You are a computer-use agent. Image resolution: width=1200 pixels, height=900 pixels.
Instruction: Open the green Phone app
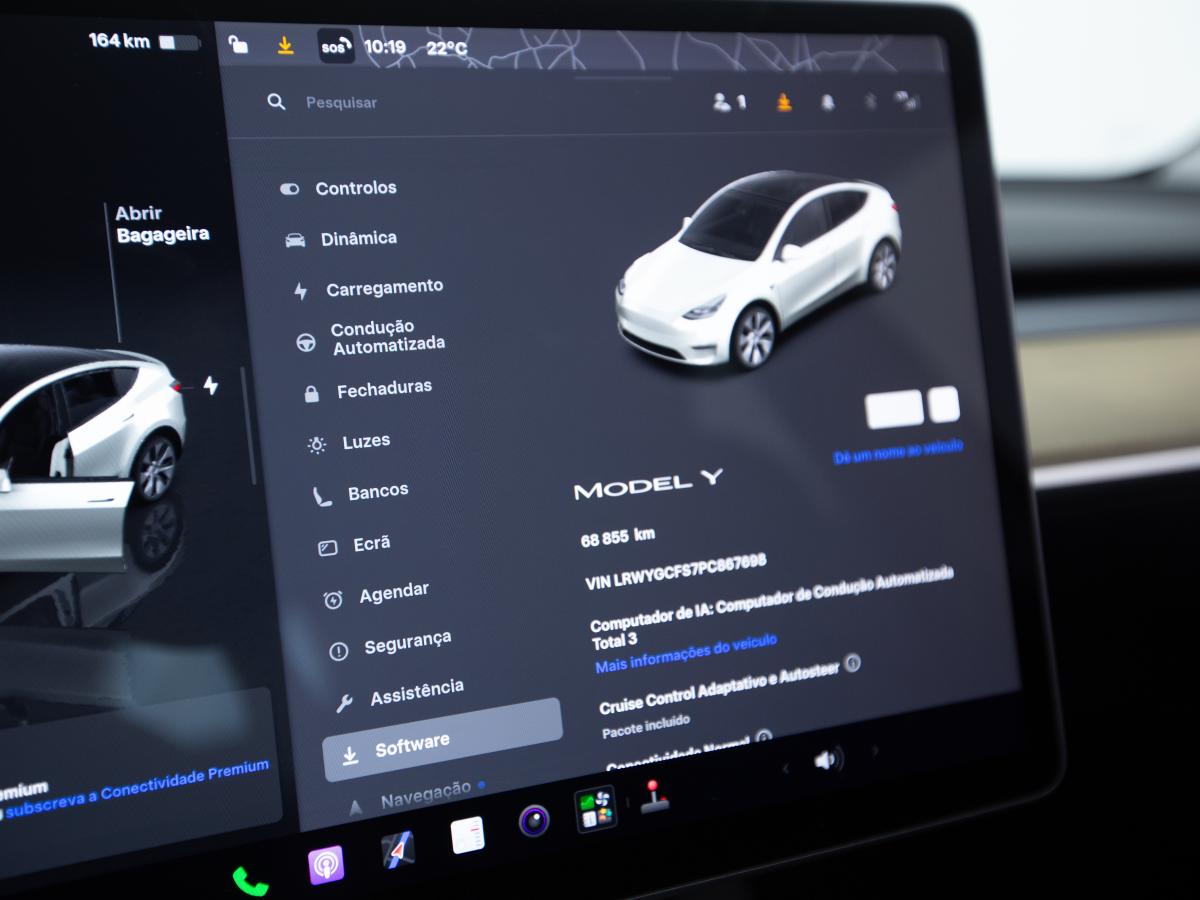[250, 881]
